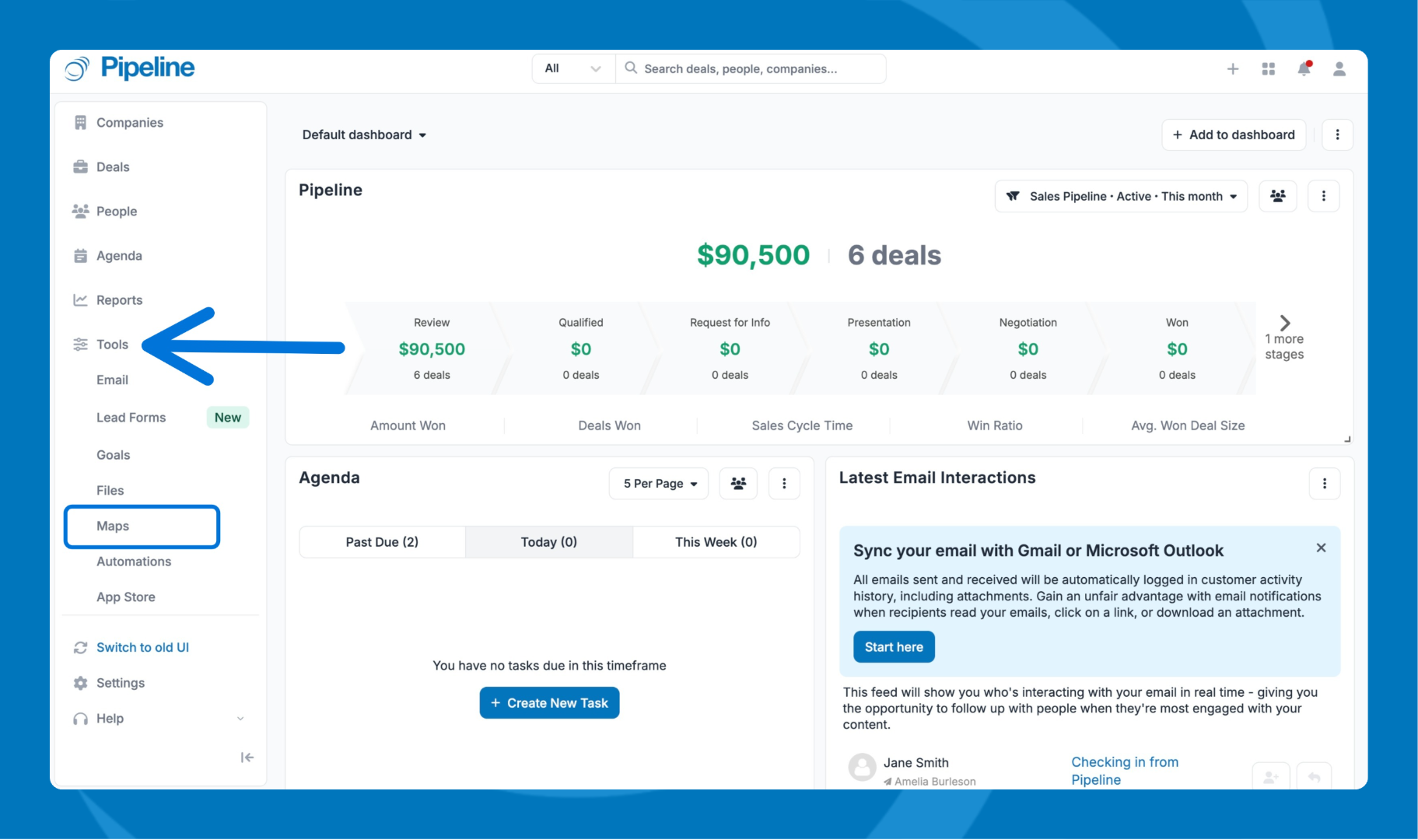Screen dimensions: 1418x840
Task: Open Pipeline widget three-dot menu
Action: click(x=1324, y=196)
